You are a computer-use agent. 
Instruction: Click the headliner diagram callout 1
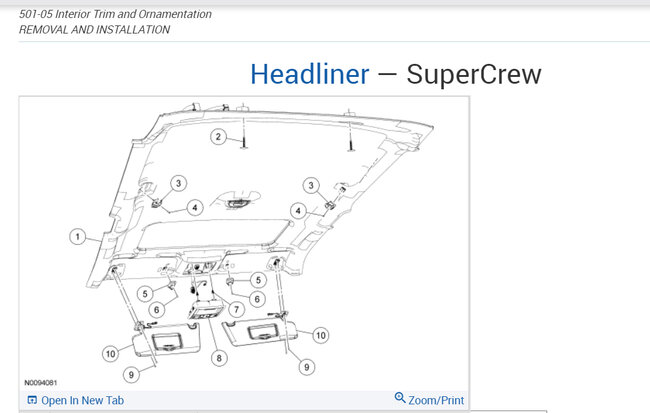point(78,237)
